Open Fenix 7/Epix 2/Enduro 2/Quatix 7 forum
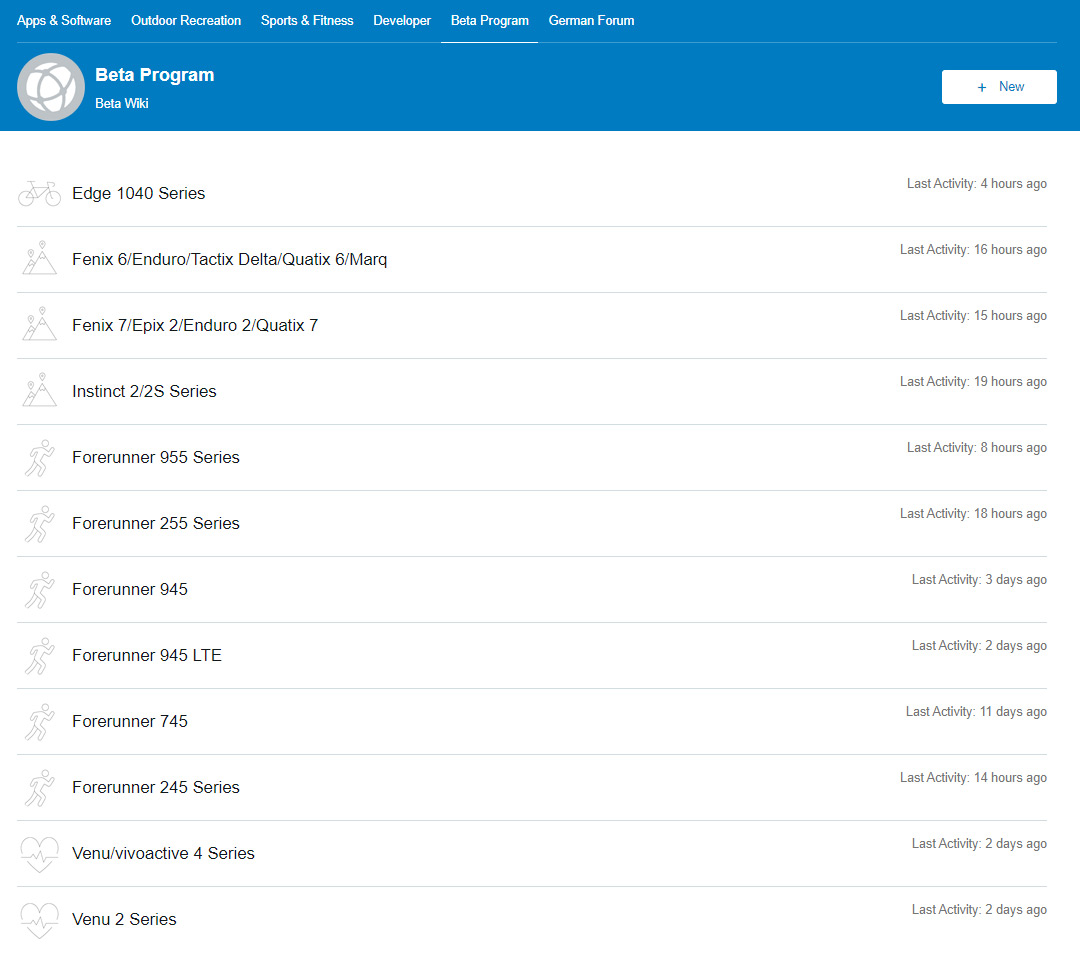 [x=195, y=326]
